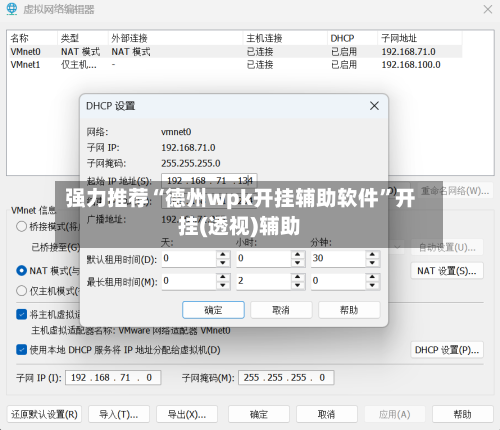Click 导出(X) button

point(187,414)
